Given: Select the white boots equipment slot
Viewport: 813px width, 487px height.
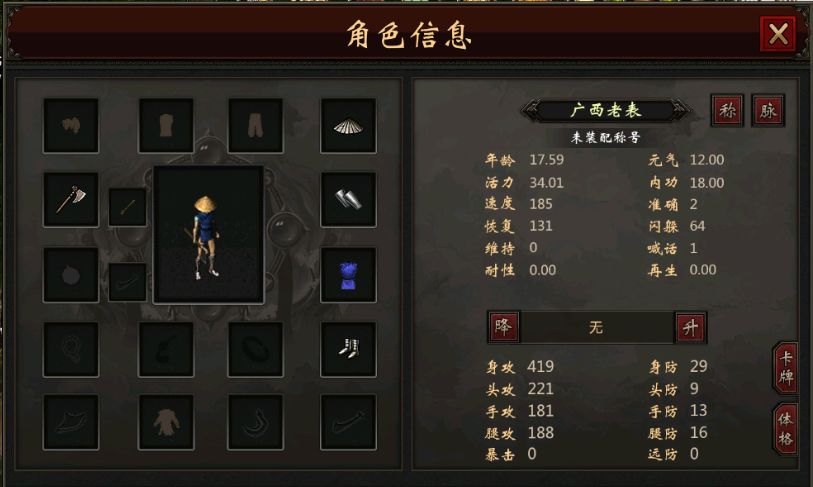Looking at the screenshot, I should point(348,349).
